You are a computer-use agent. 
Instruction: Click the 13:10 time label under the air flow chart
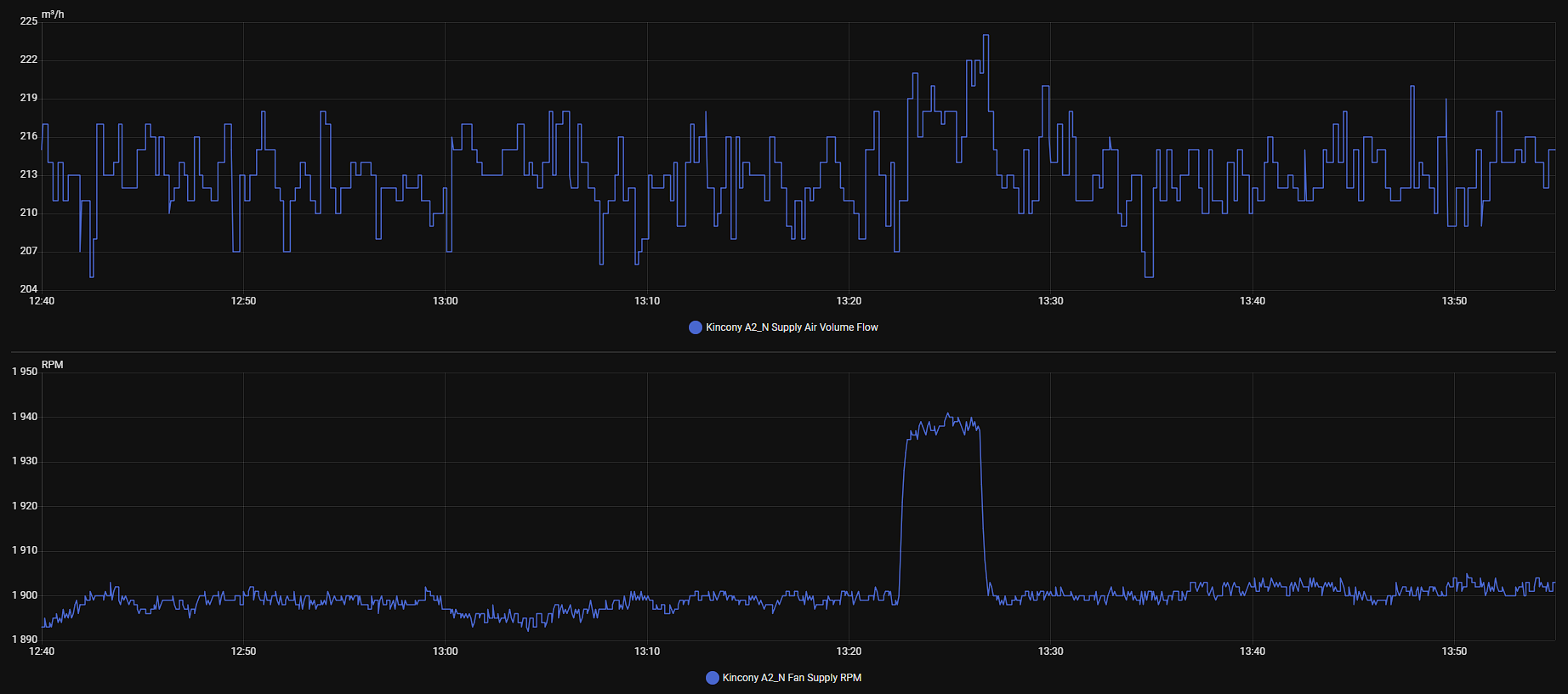click(647, 301)
